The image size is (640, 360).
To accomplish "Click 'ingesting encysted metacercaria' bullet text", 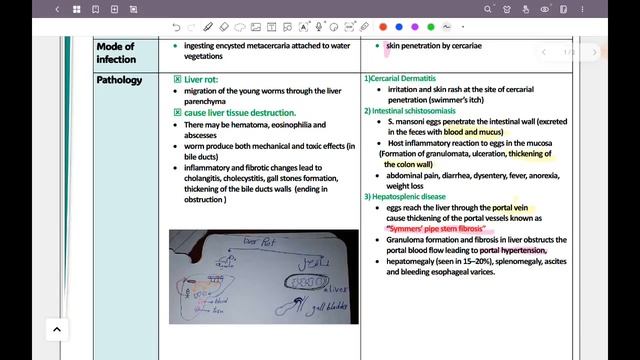I will [267, 51].
